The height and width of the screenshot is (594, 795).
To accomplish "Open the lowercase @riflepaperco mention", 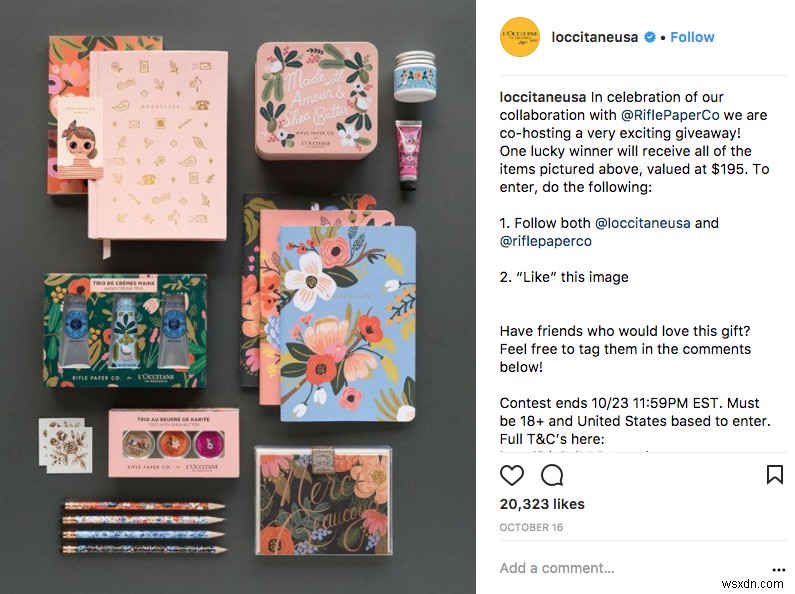I will (x=546, y=241).
